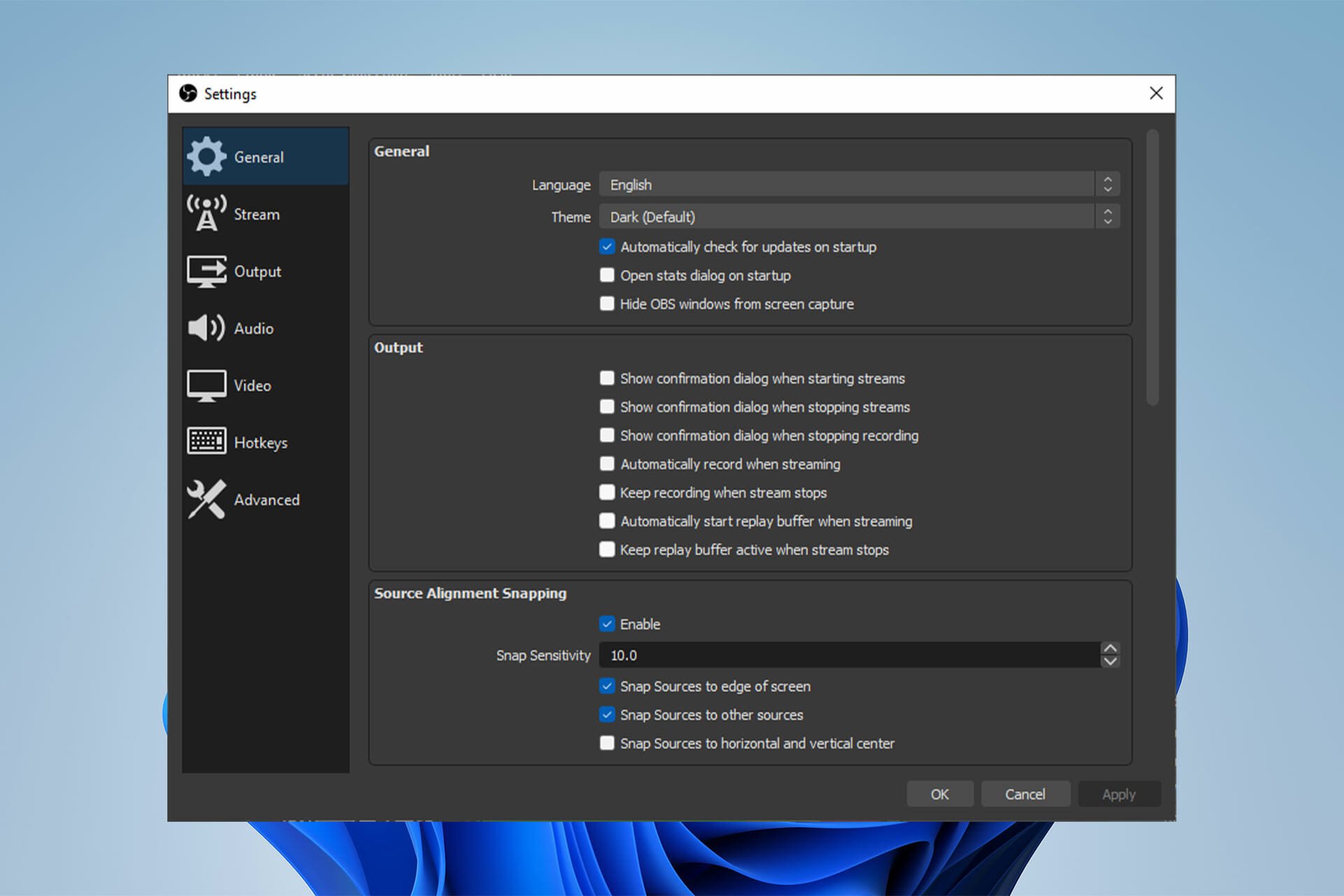Uncheck Snap Sources to edge of screen
The width and height of the screenshot is (1344, 896).
[607, 686]
